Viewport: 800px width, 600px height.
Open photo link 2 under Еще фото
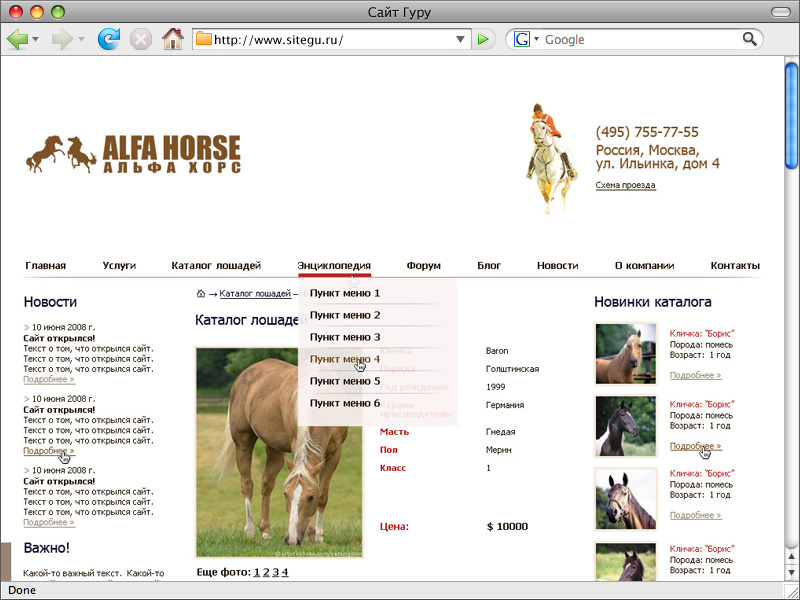point(266,572)
